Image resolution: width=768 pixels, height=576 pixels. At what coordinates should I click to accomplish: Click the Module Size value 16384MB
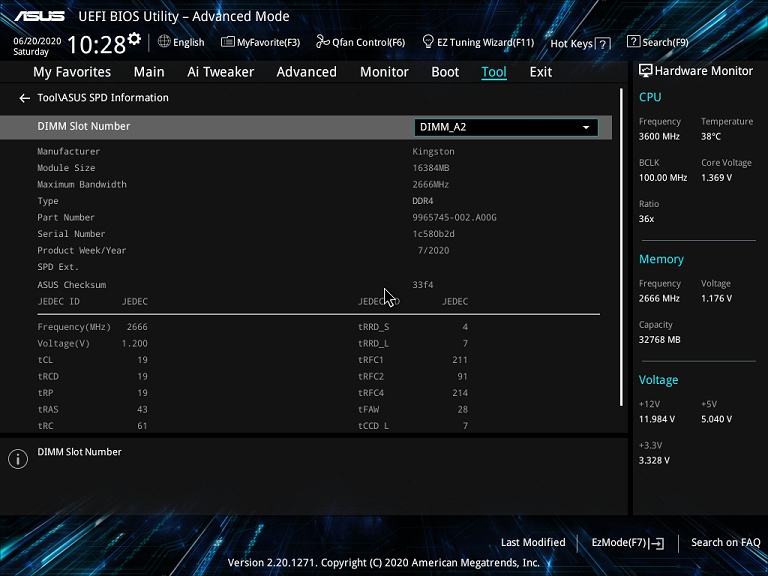point(431,168)
